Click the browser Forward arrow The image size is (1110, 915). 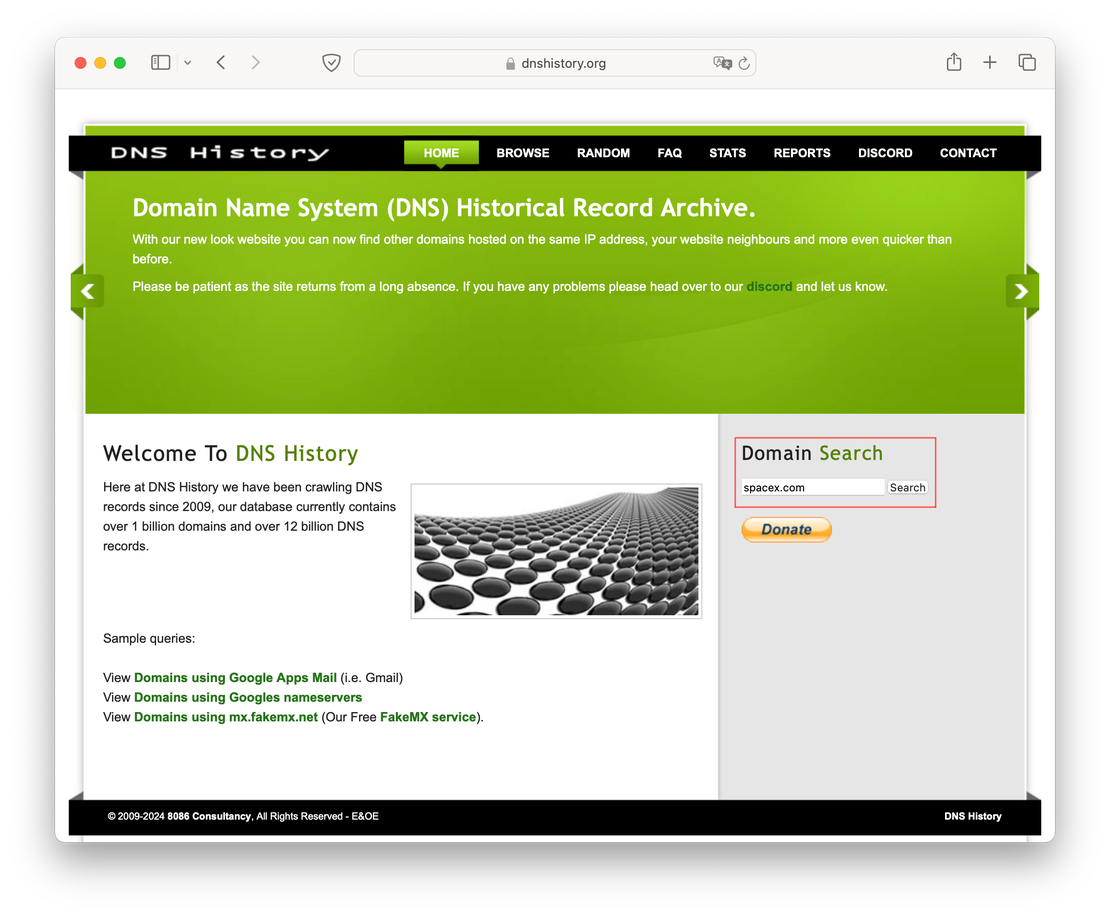pos(256,61)
